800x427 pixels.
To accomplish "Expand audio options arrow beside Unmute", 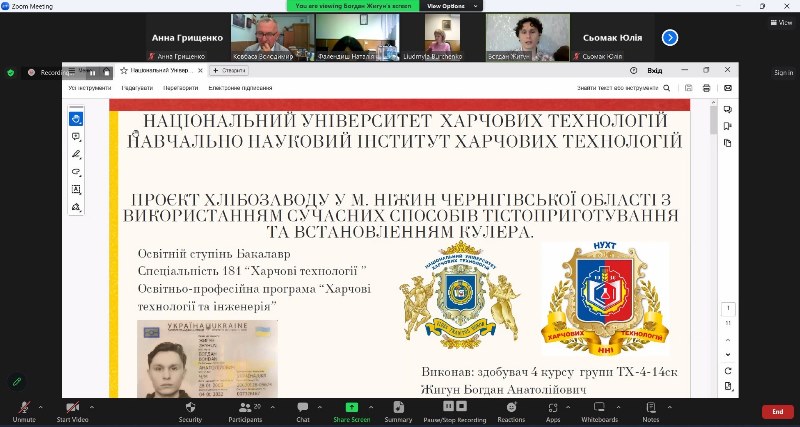I will (40, 407).
